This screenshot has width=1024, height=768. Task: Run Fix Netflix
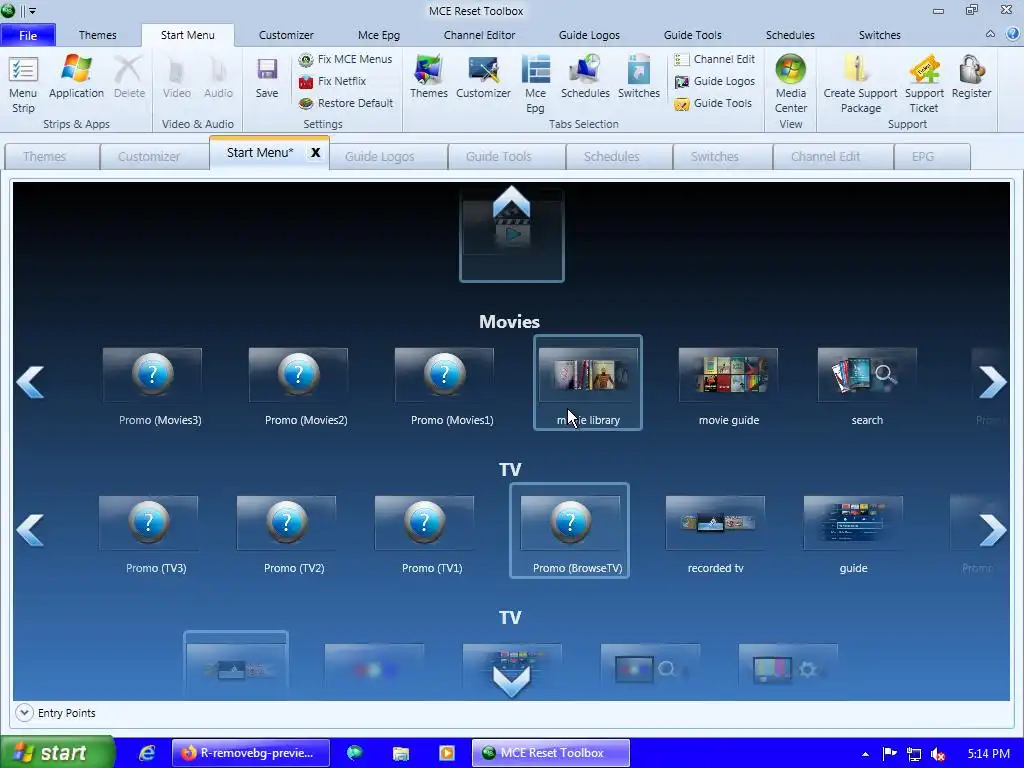332,81
